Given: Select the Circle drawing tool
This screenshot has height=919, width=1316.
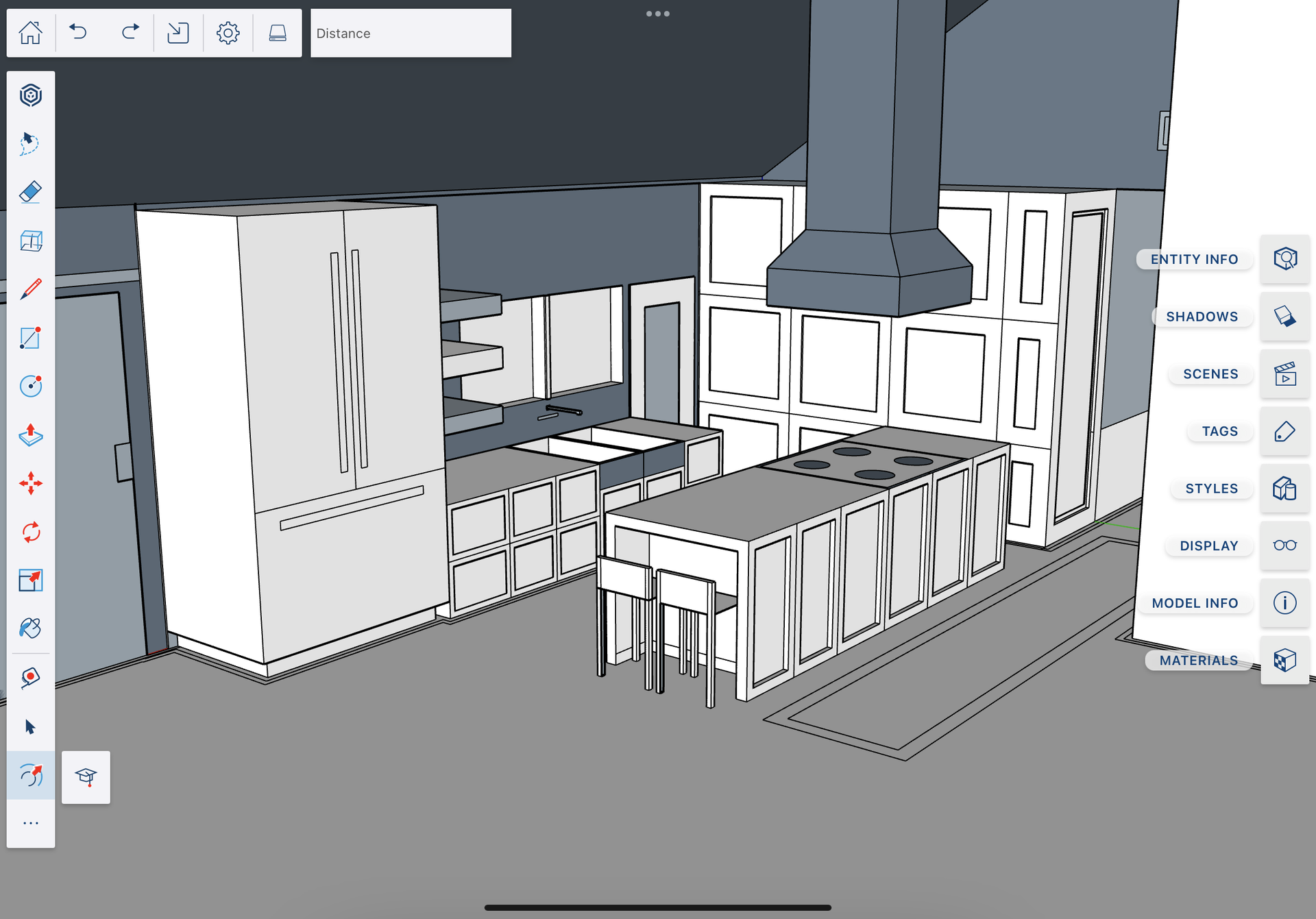Looking at the screenshot, I should pos(30,386).
